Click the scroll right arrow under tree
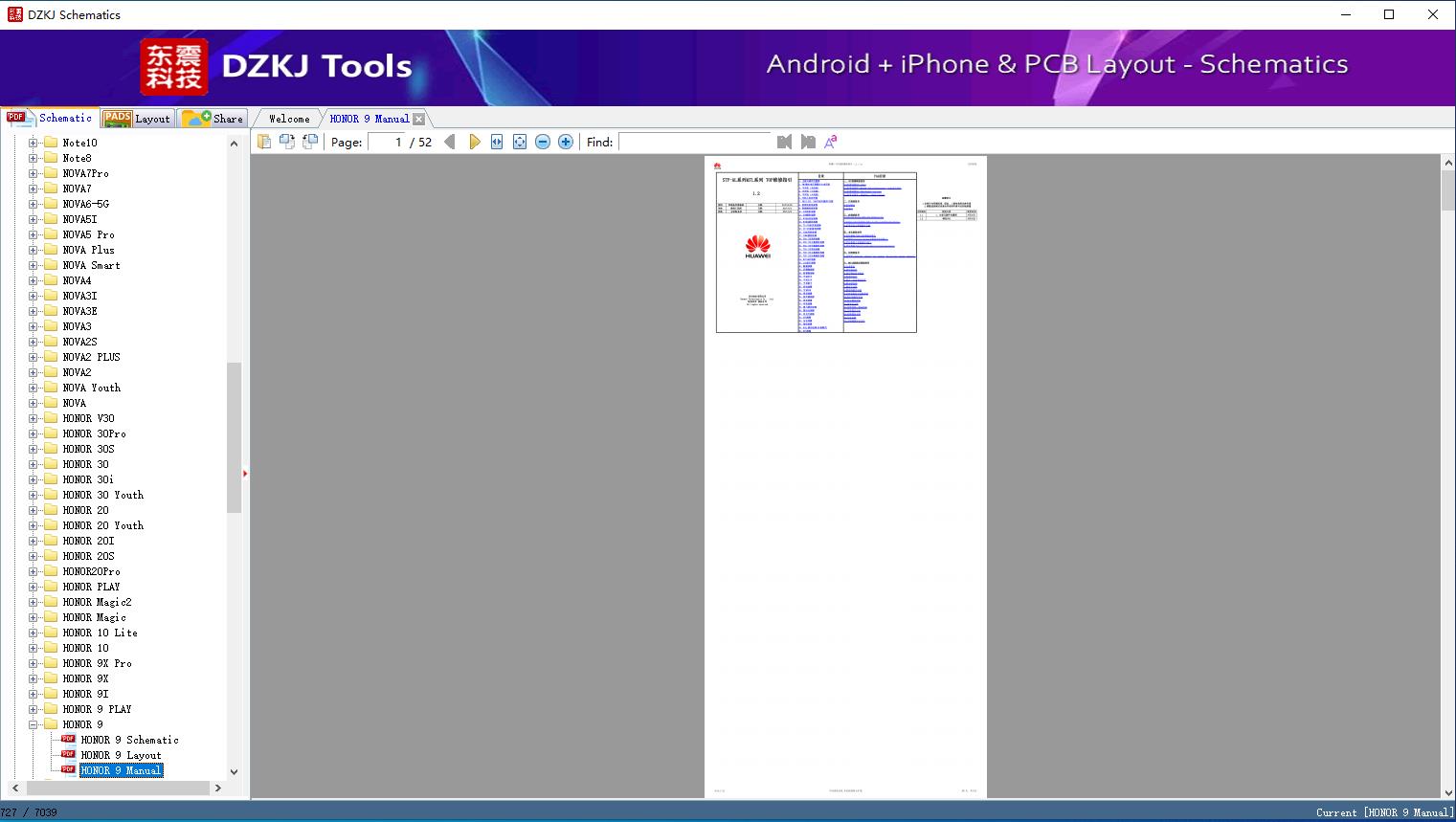The image size is (1456, 822). [x=218, y=788]
